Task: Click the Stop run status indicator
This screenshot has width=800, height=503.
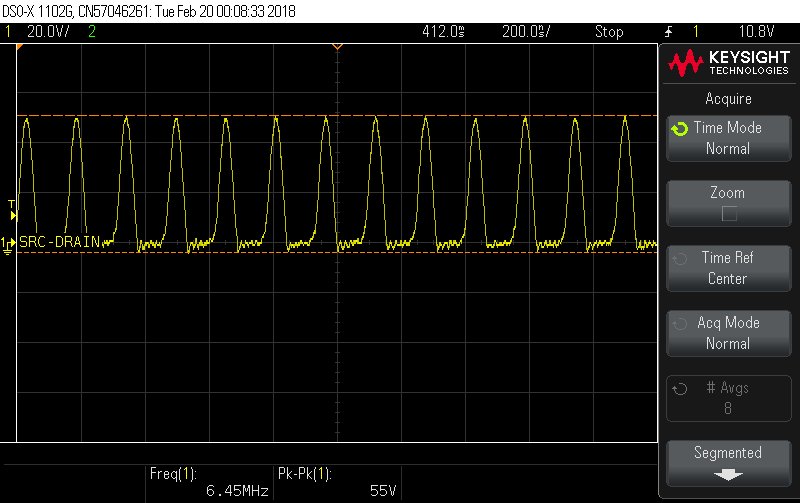Action: tap(609, 32)
